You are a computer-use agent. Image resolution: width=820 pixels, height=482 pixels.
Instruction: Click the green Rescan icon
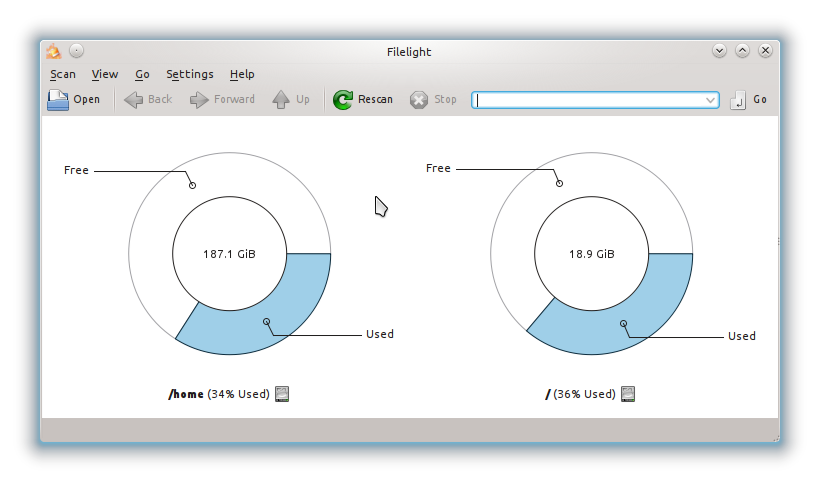[343, 99]
